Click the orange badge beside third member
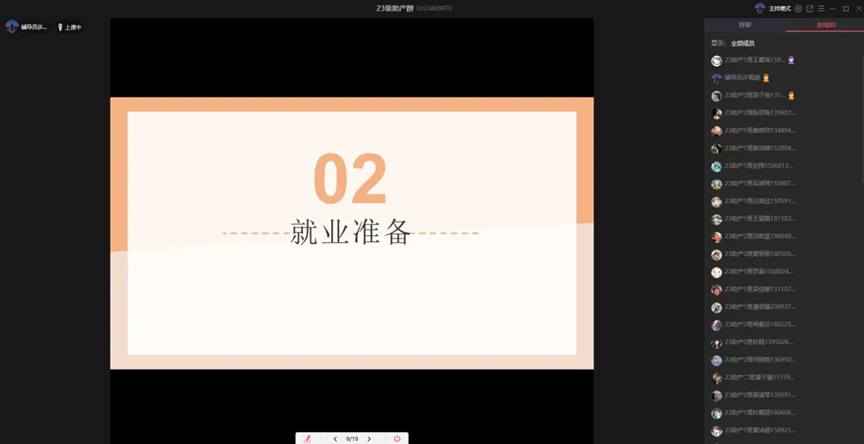Screen dimensions: 864x444 point(791,95)
